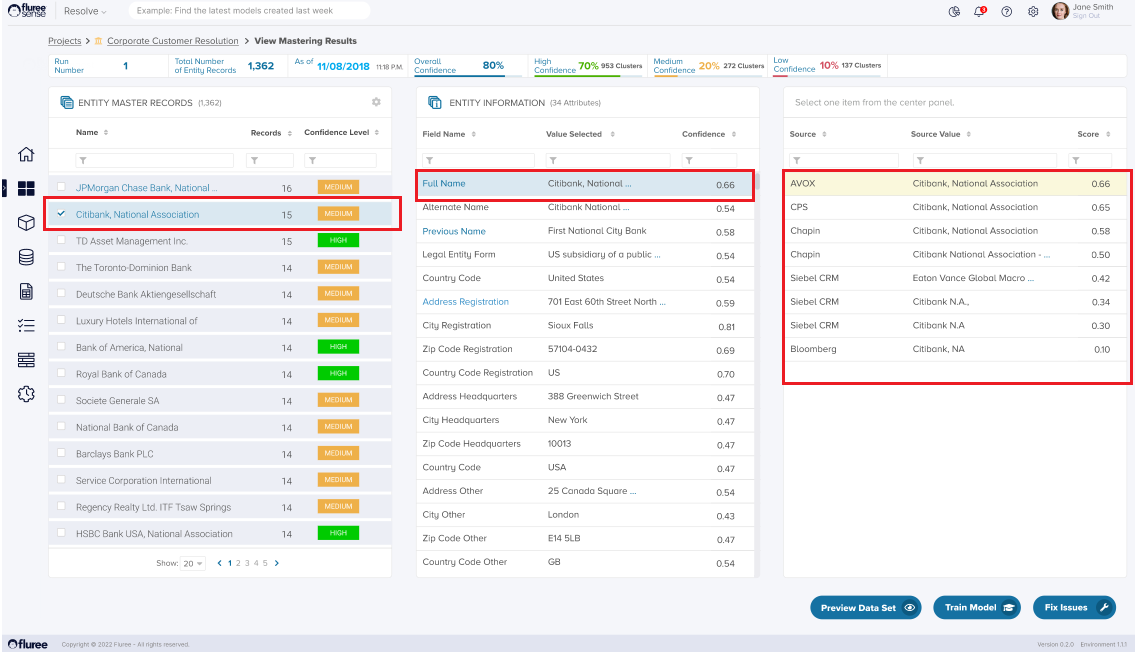The image size is (1135, 652).
Task: Click the Train Model button
Action: pyautogui.click(x=976, y=607)
